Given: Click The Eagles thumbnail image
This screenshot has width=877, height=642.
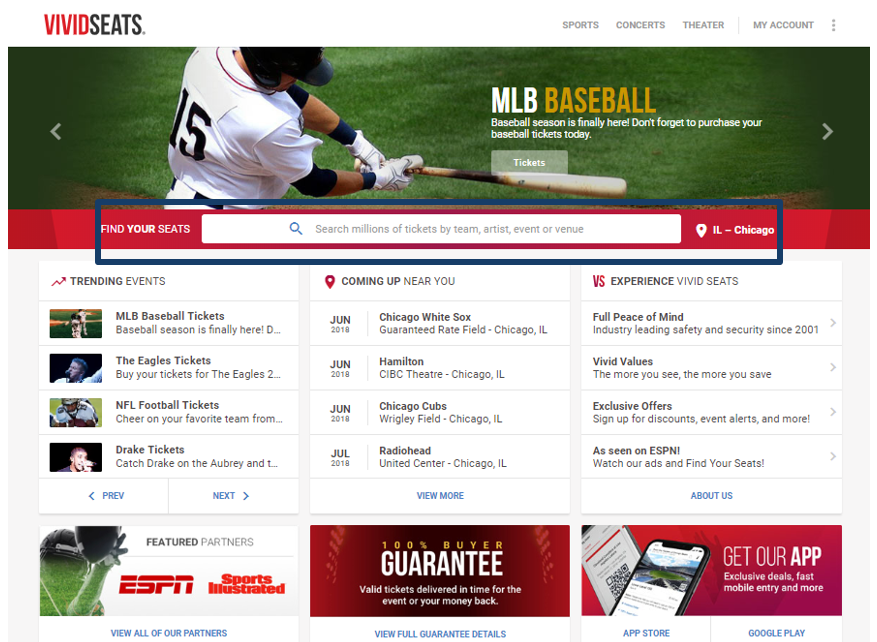Looking at the screenshot, I should pos(76,368).
